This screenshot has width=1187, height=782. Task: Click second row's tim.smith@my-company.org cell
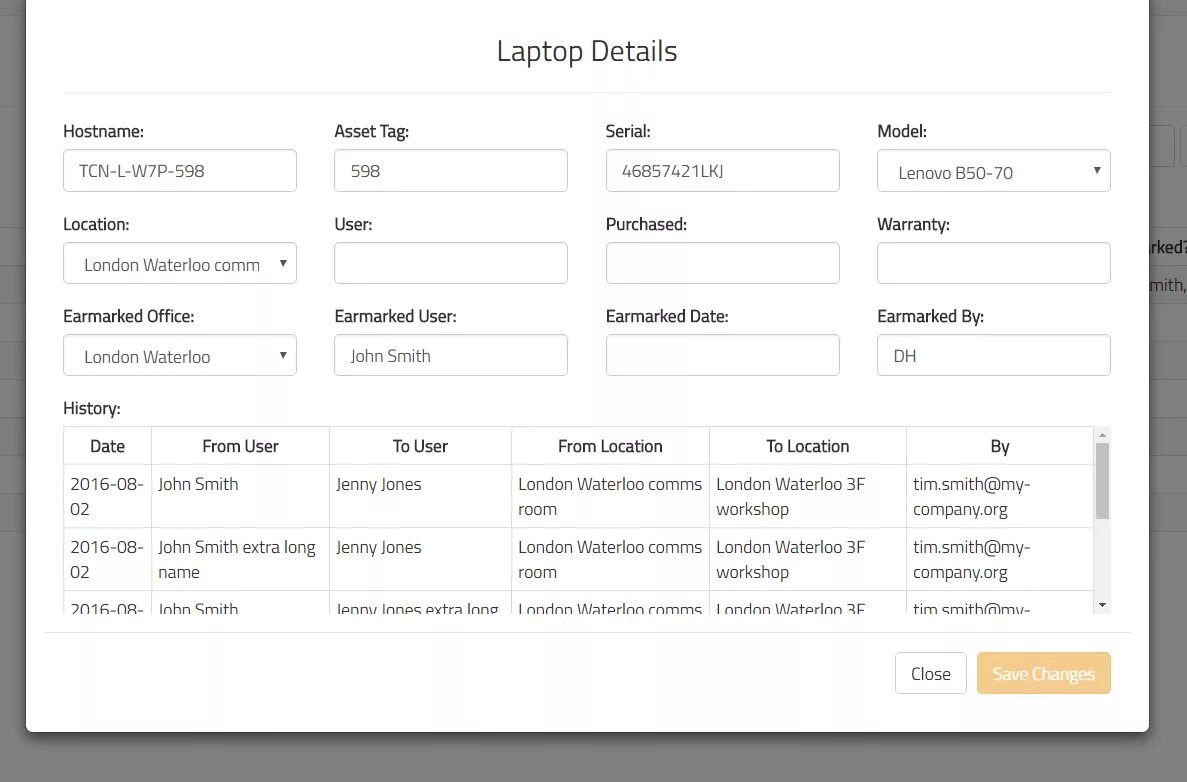(x=999, y=559)
